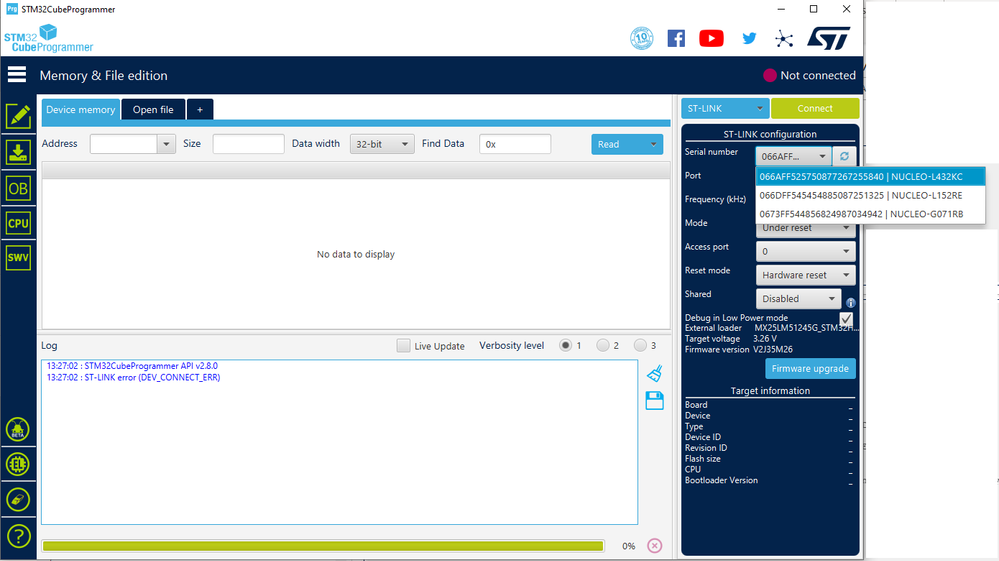Select verbosity level 1
The width and height of the screenshot is (999, 561).
(x=565, y=345)
